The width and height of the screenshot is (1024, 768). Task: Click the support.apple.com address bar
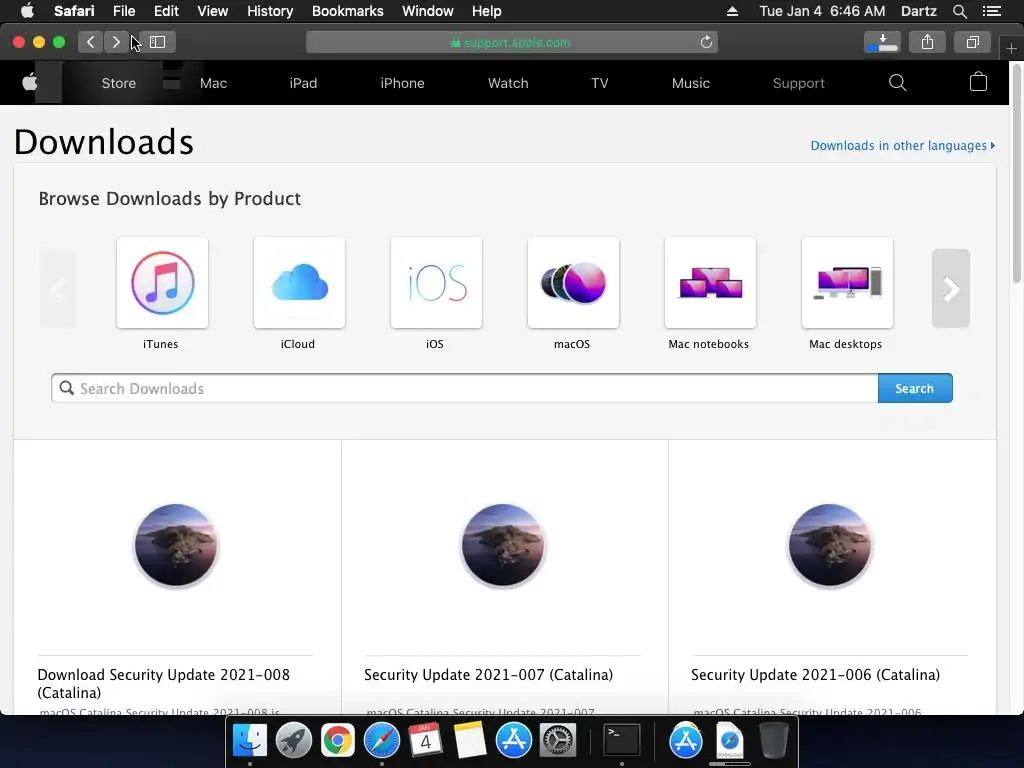point(511,42)
